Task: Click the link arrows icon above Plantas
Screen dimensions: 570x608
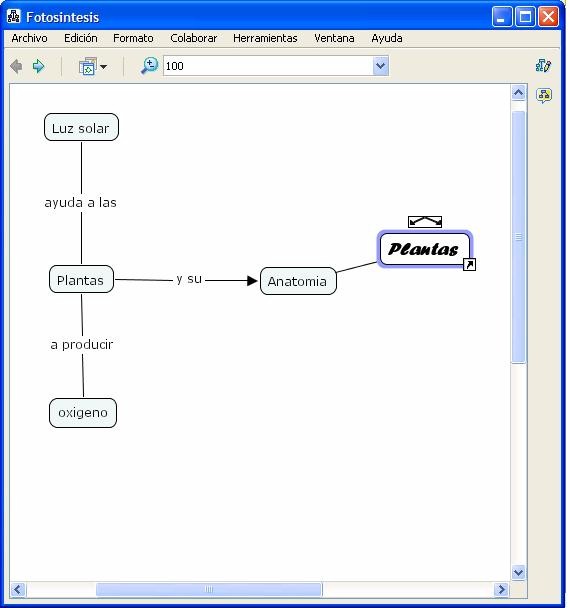Action: tap(425, 222)
